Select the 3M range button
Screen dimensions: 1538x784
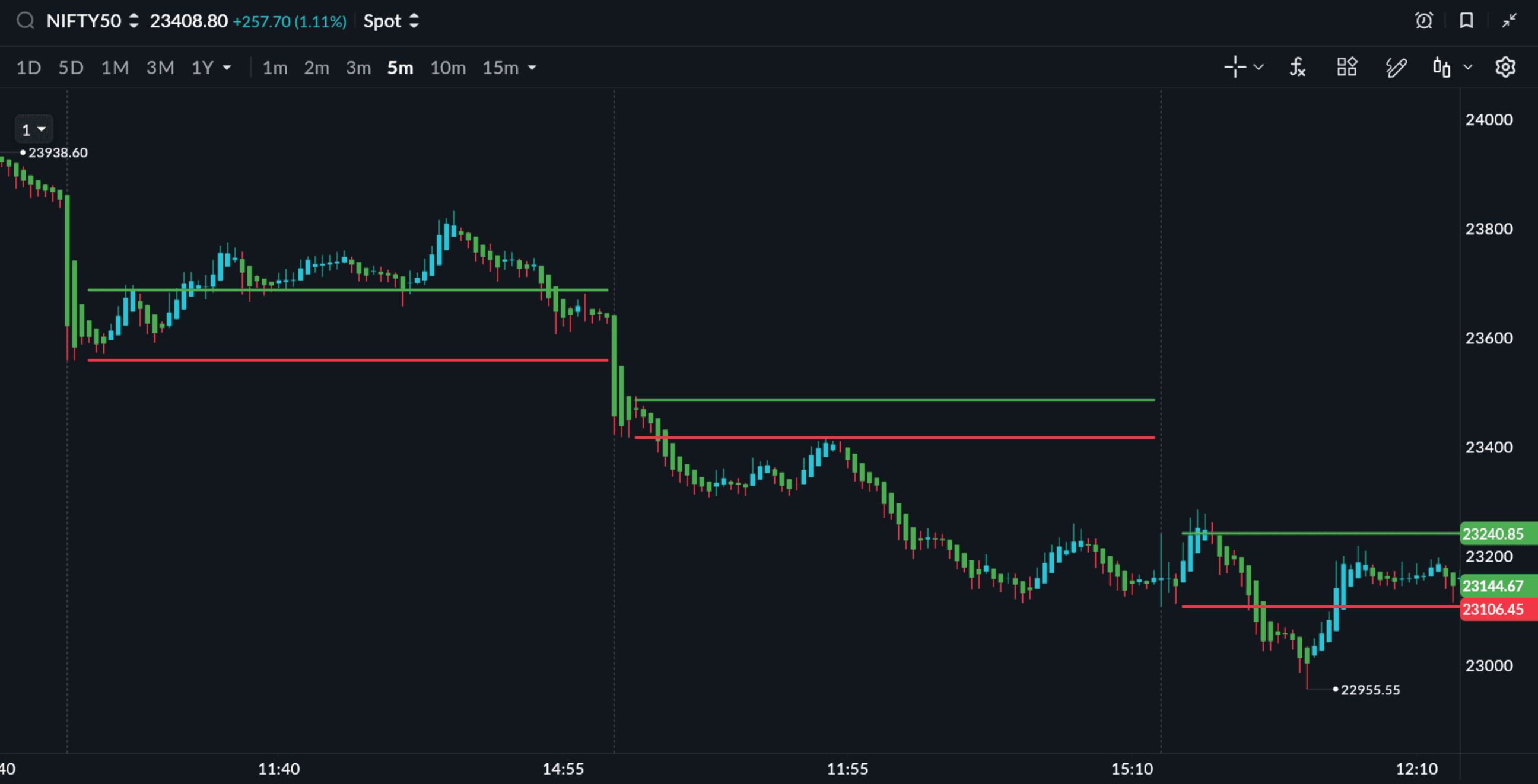pyautogui.click(x=160, y=68)
